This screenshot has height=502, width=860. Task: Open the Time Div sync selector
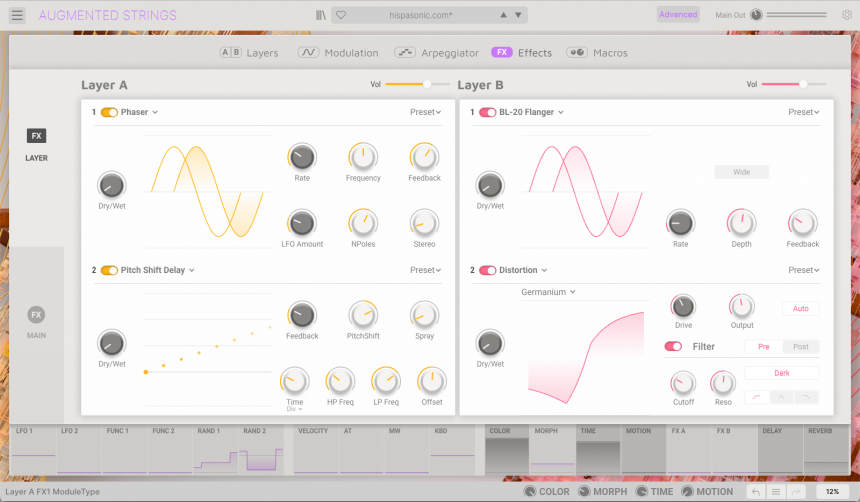coord(295,409)
